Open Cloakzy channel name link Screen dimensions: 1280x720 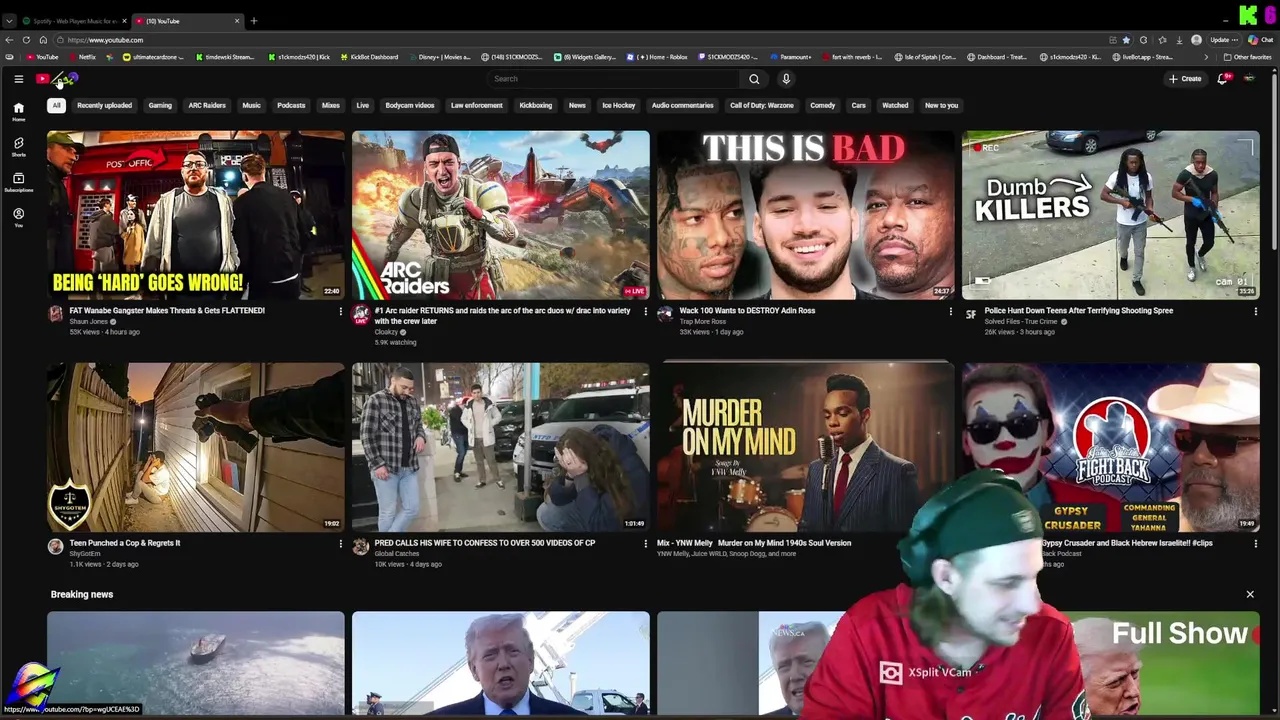(386, 331)
